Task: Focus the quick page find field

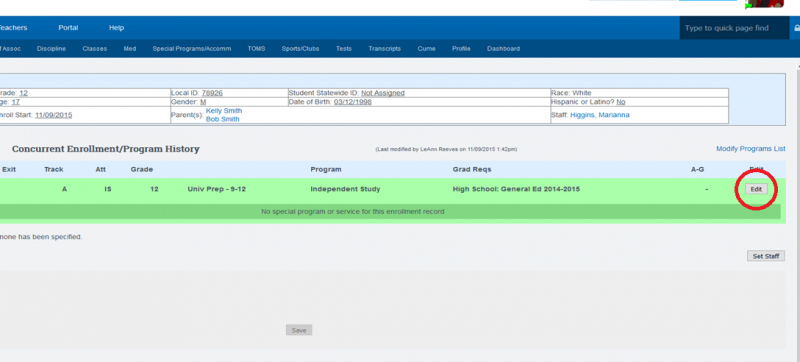Action: [734, 28]
